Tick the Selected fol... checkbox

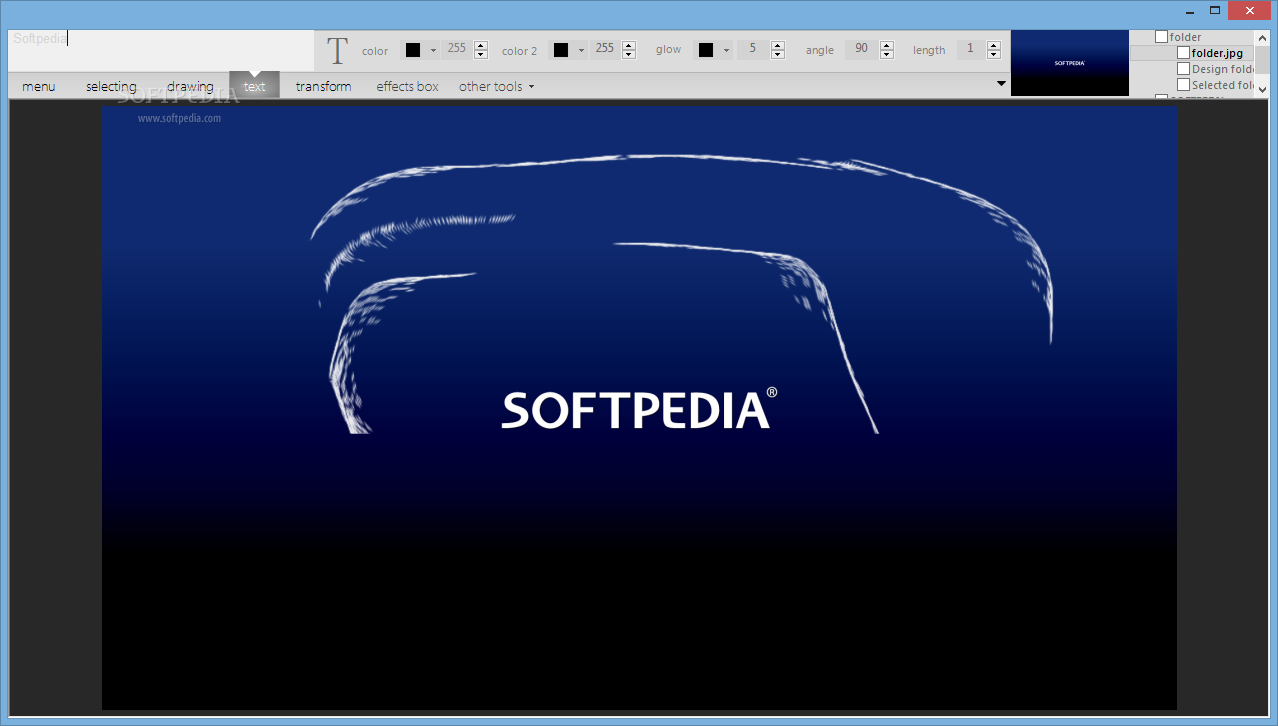coord(1183,85)
